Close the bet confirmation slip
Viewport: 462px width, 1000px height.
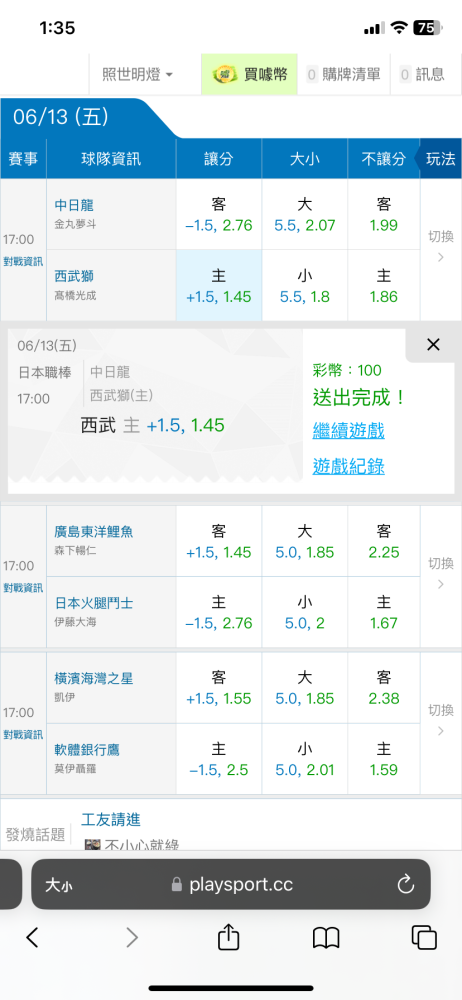coord(433,345)
